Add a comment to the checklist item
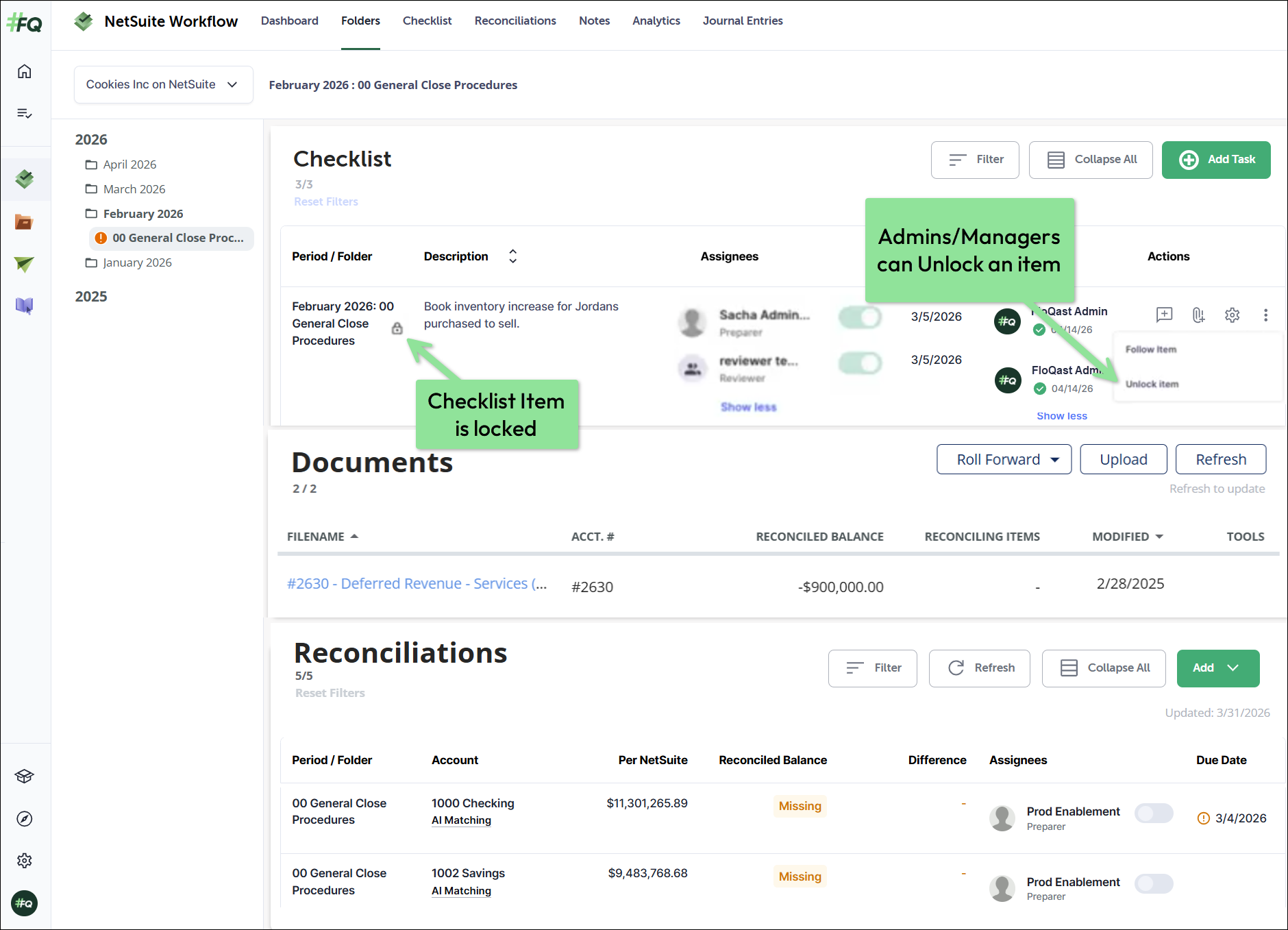Viewport: 1288px width, 930px height. (1164, 315)
